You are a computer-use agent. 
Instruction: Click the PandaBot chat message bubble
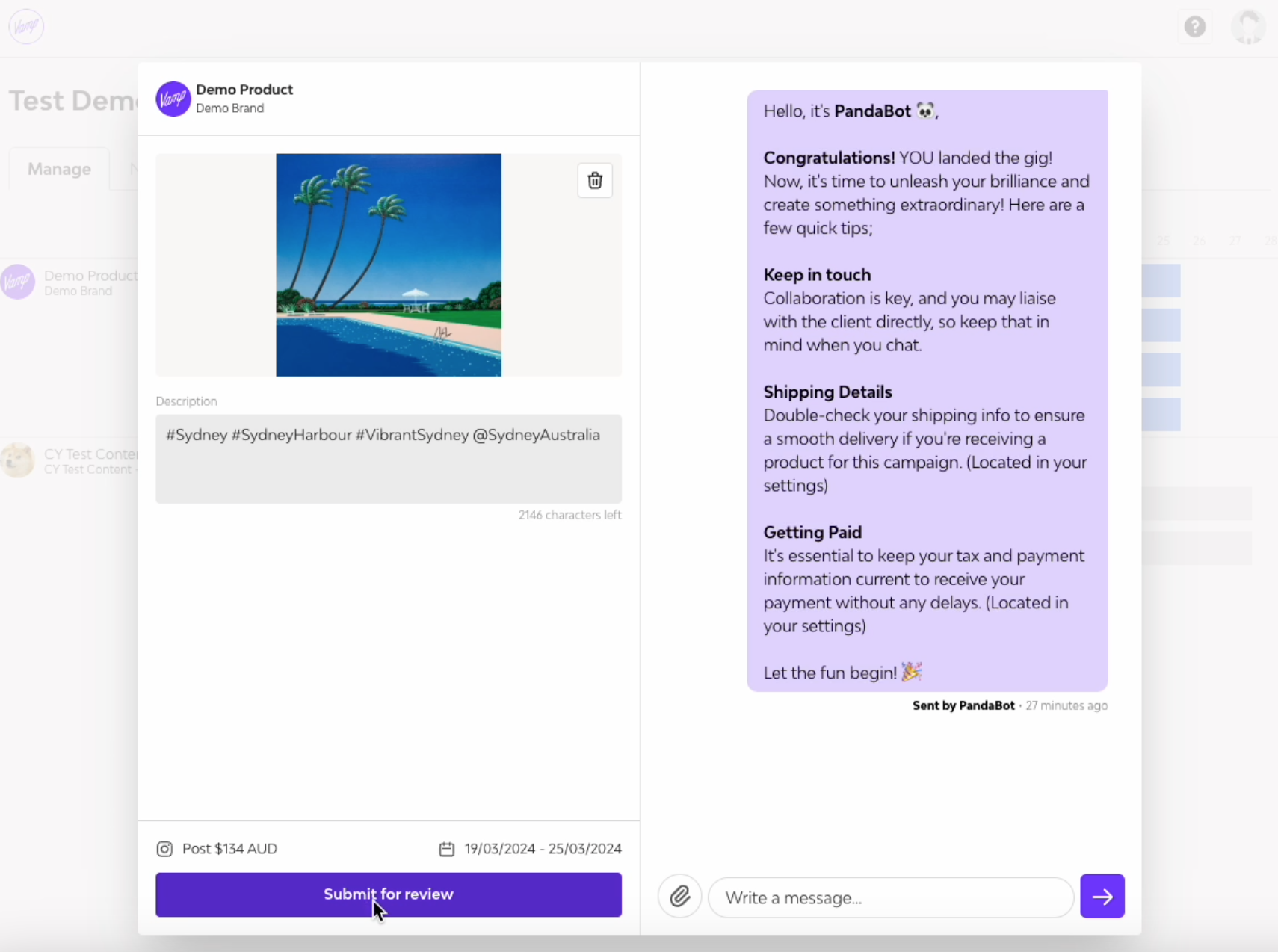pos(927,391)
